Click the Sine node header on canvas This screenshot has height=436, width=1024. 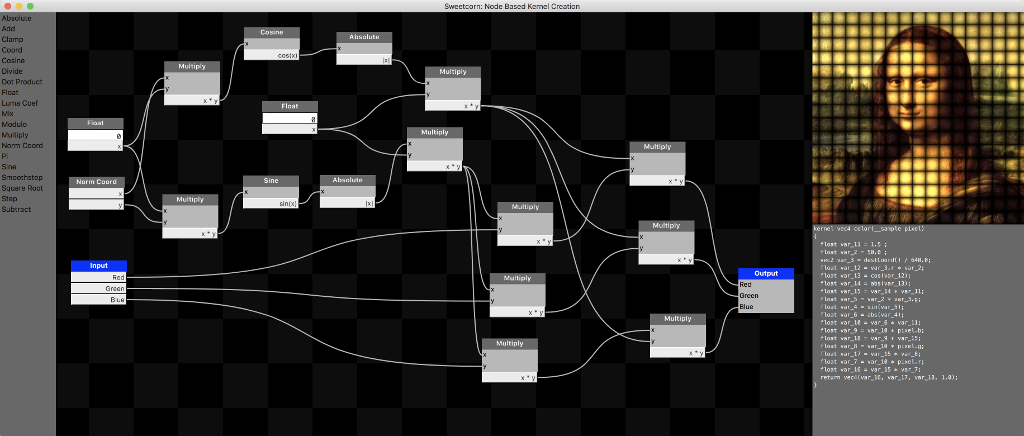click(x=270, y=181)
